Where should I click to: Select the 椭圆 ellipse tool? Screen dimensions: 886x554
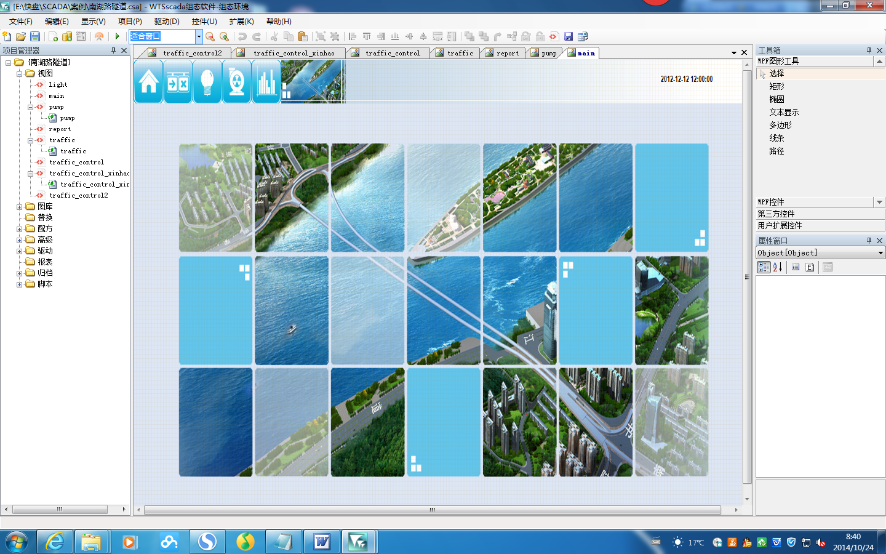click(776, 99)
